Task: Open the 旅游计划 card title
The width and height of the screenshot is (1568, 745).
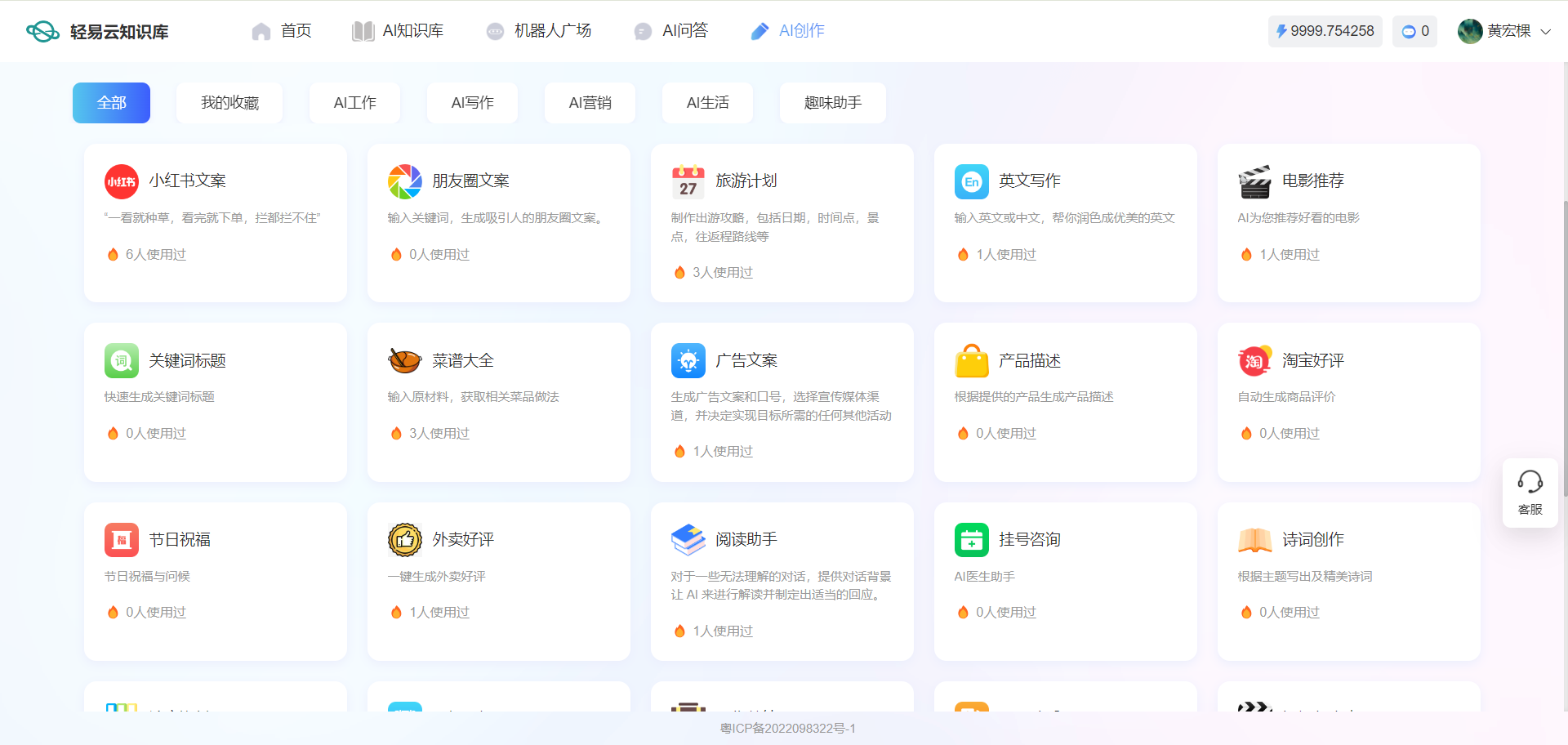Action: pos(746,181)
